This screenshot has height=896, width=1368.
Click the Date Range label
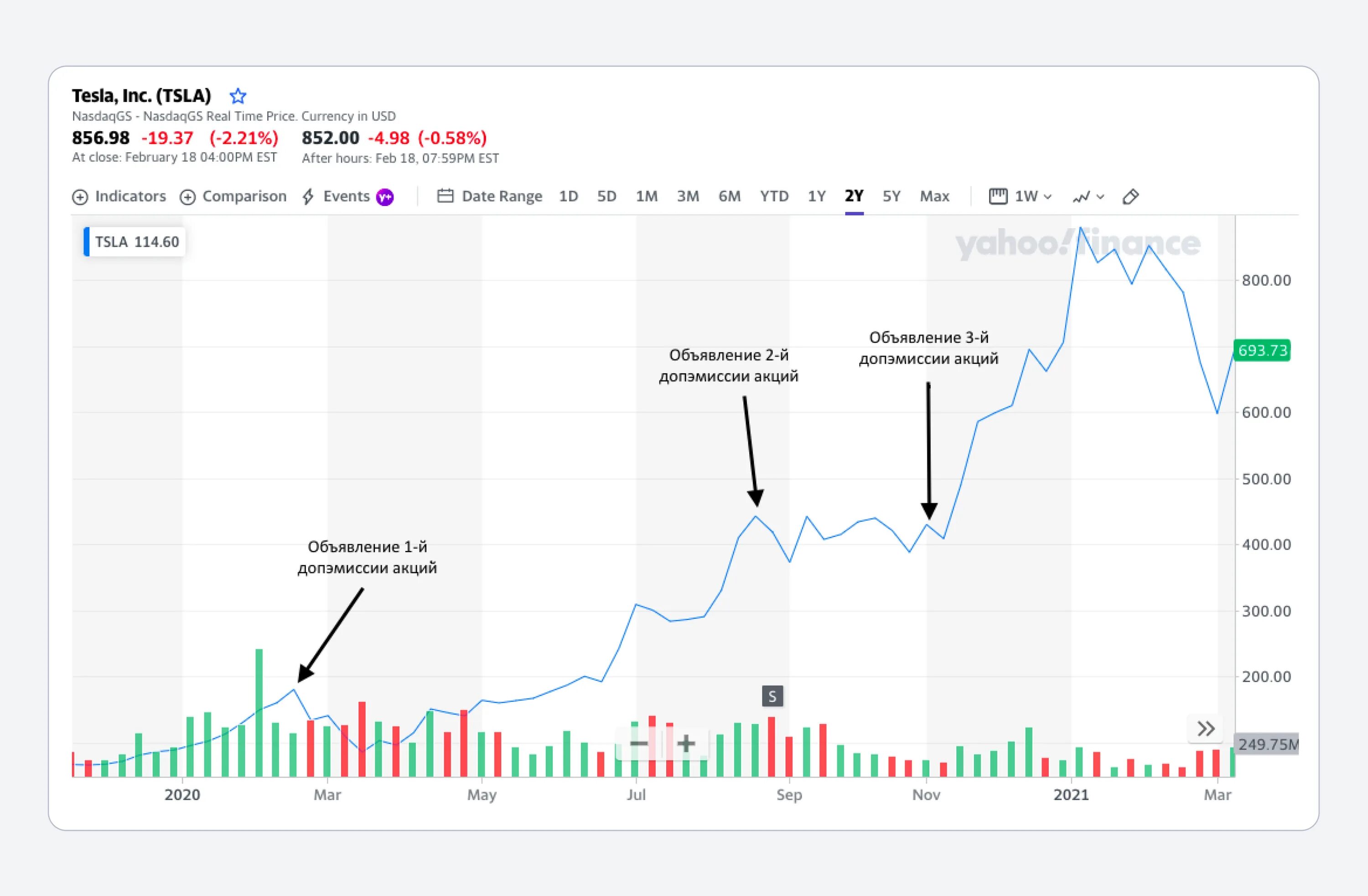[502, 196]
